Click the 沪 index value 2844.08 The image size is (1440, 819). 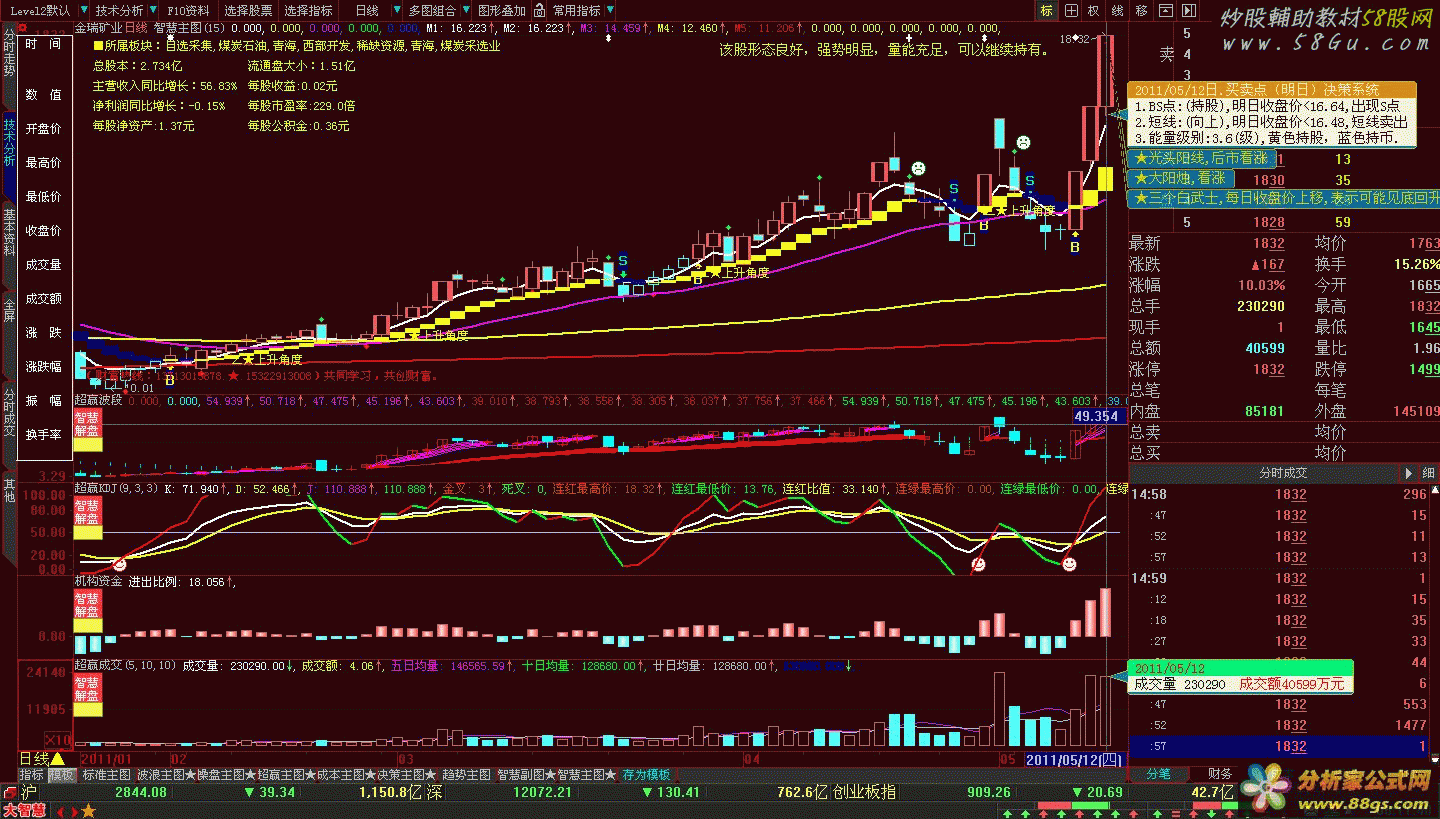141,792
